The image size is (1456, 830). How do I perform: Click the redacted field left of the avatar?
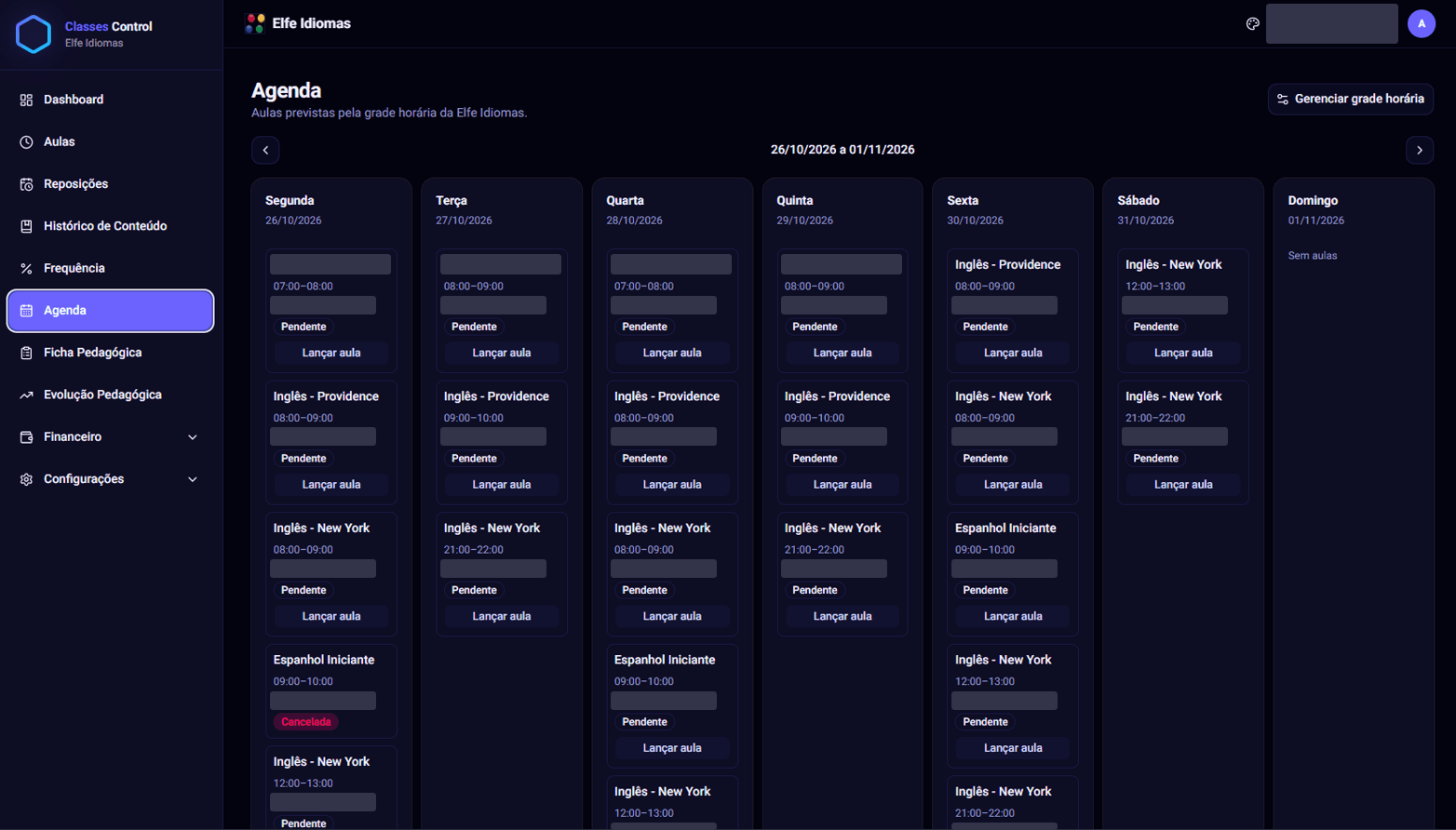(1332, 24)
